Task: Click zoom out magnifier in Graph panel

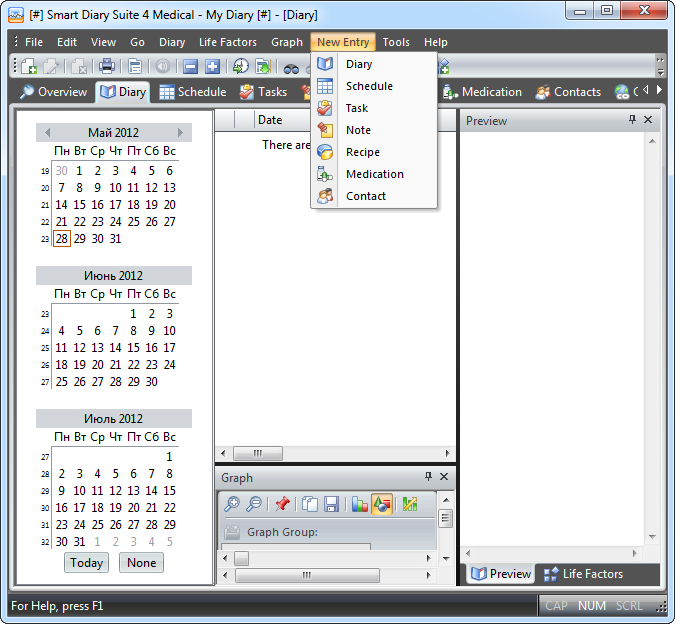Action: (254, 504)
